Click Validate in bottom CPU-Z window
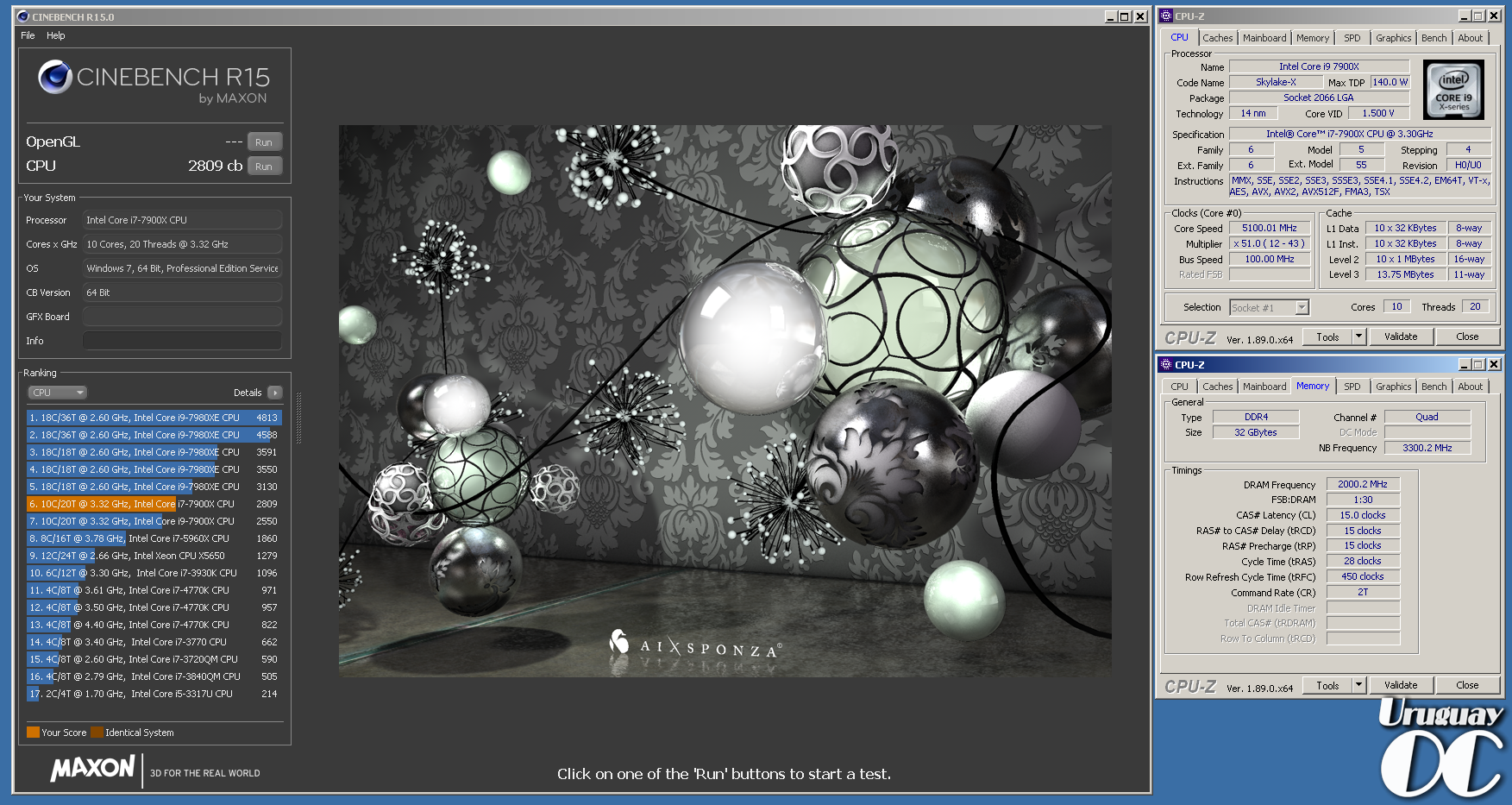1512x805 pixels. [1401, 686]
